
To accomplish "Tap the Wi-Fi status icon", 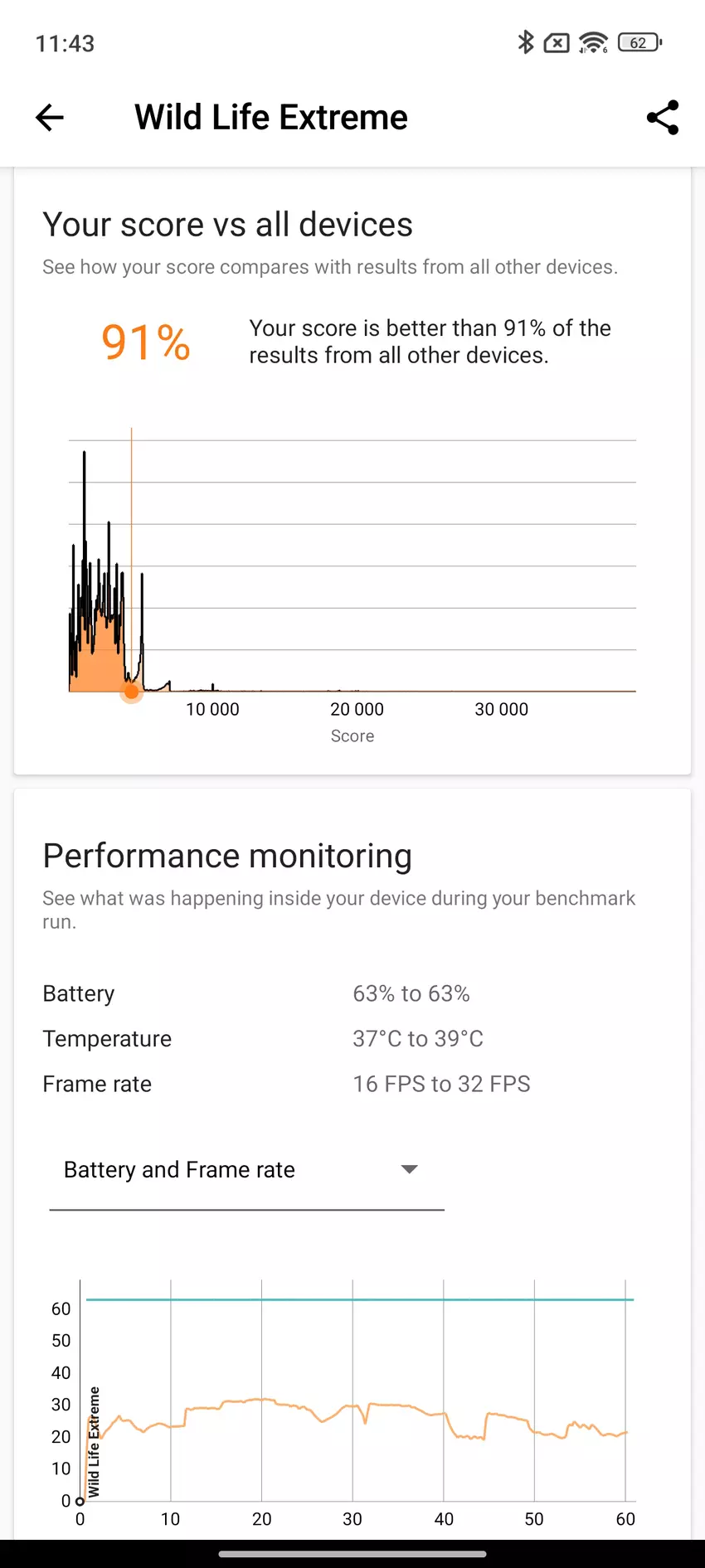I will 593,42.
